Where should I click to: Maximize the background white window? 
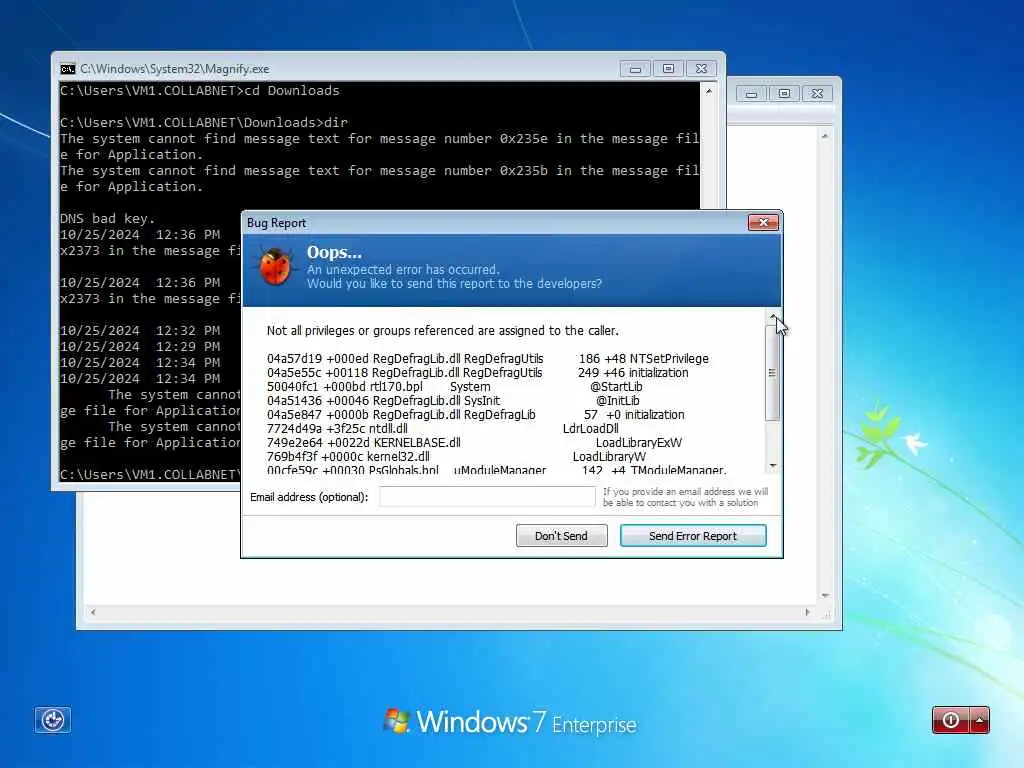click(784, 93)
